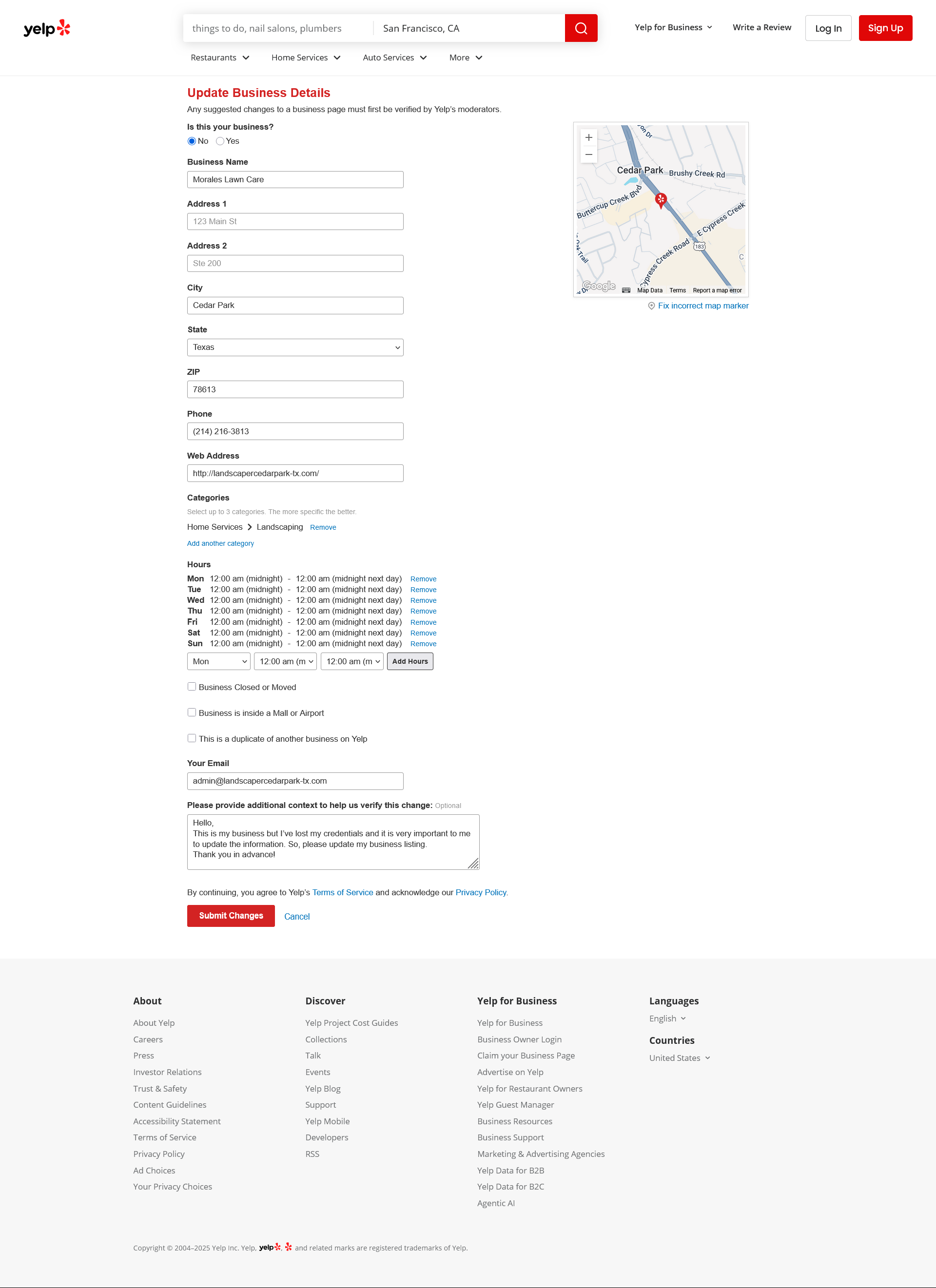Click the map keyboard shortcuts icon
This screenshot has width=936, height=1288.
point(626,290)
